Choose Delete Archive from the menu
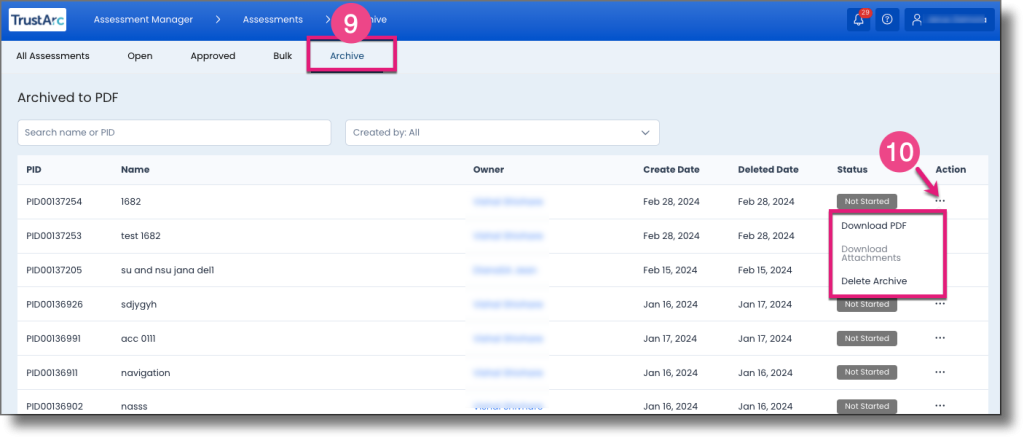1024x438 pixels. pyautogui.click(x=874, y=281)
